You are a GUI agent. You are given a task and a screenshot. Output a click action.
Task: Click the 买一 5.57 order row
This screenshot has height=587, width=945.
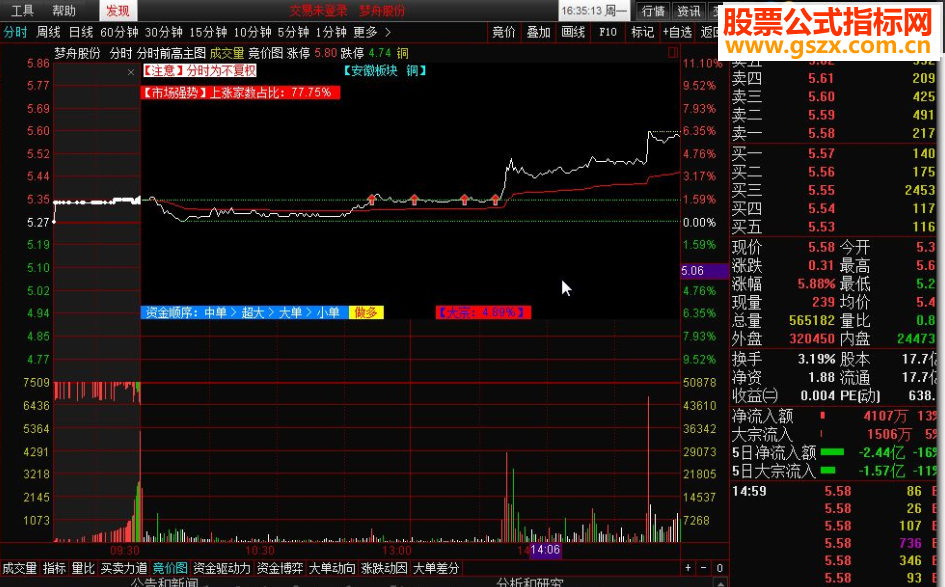(x=834, y=154)
